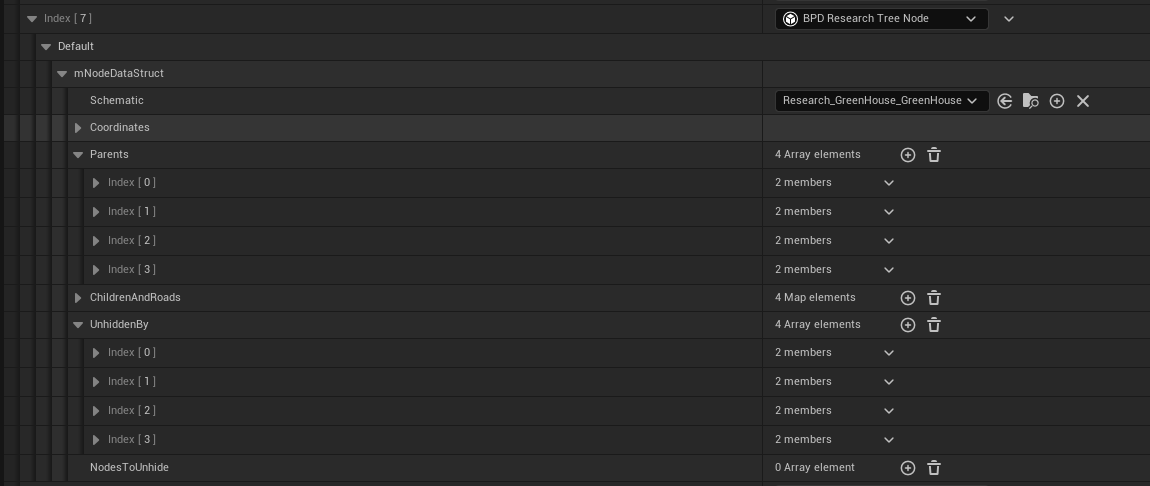Add element to Parents array
Image resolution: width=1150 pixels, height=486 pixels.
[908, 155]
